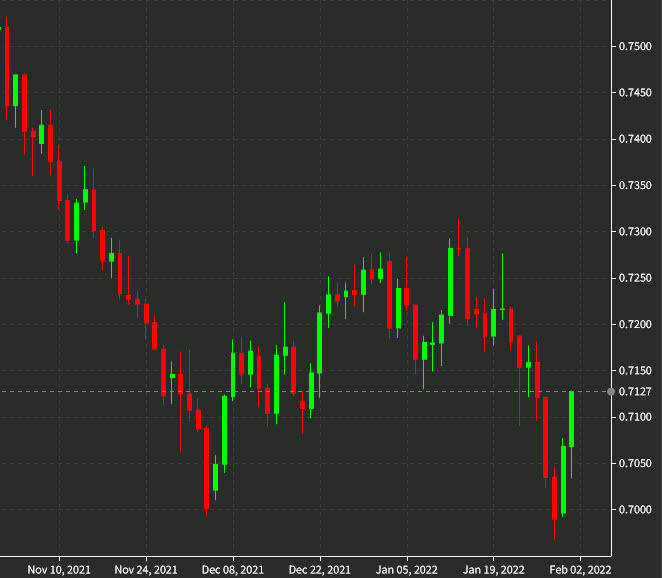Click the Jan 19, 2022 date label
Viewport: 662px width, 578px height.
493,569
